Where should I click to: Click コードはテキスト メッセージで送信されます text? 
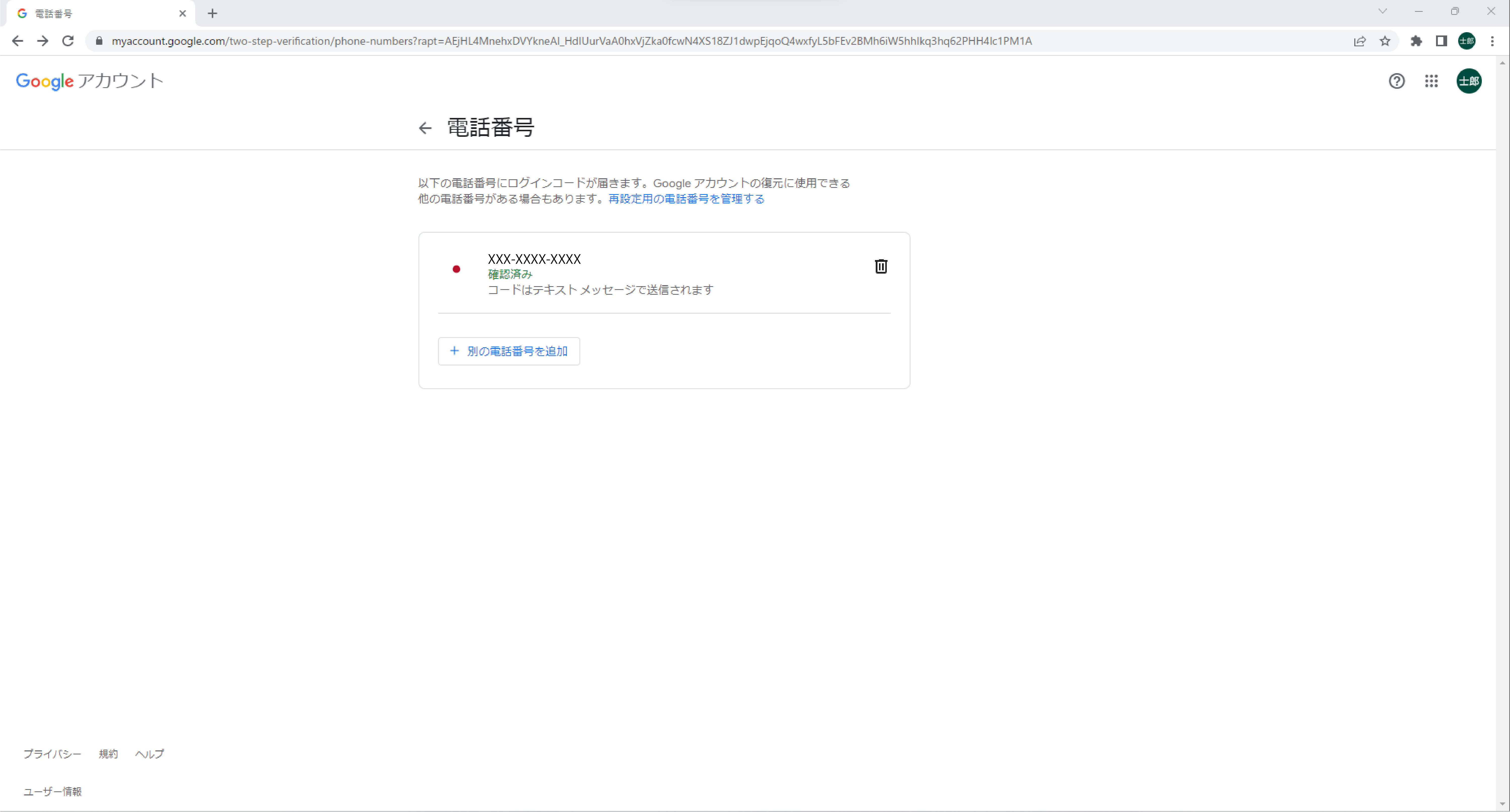coord(600,290)
